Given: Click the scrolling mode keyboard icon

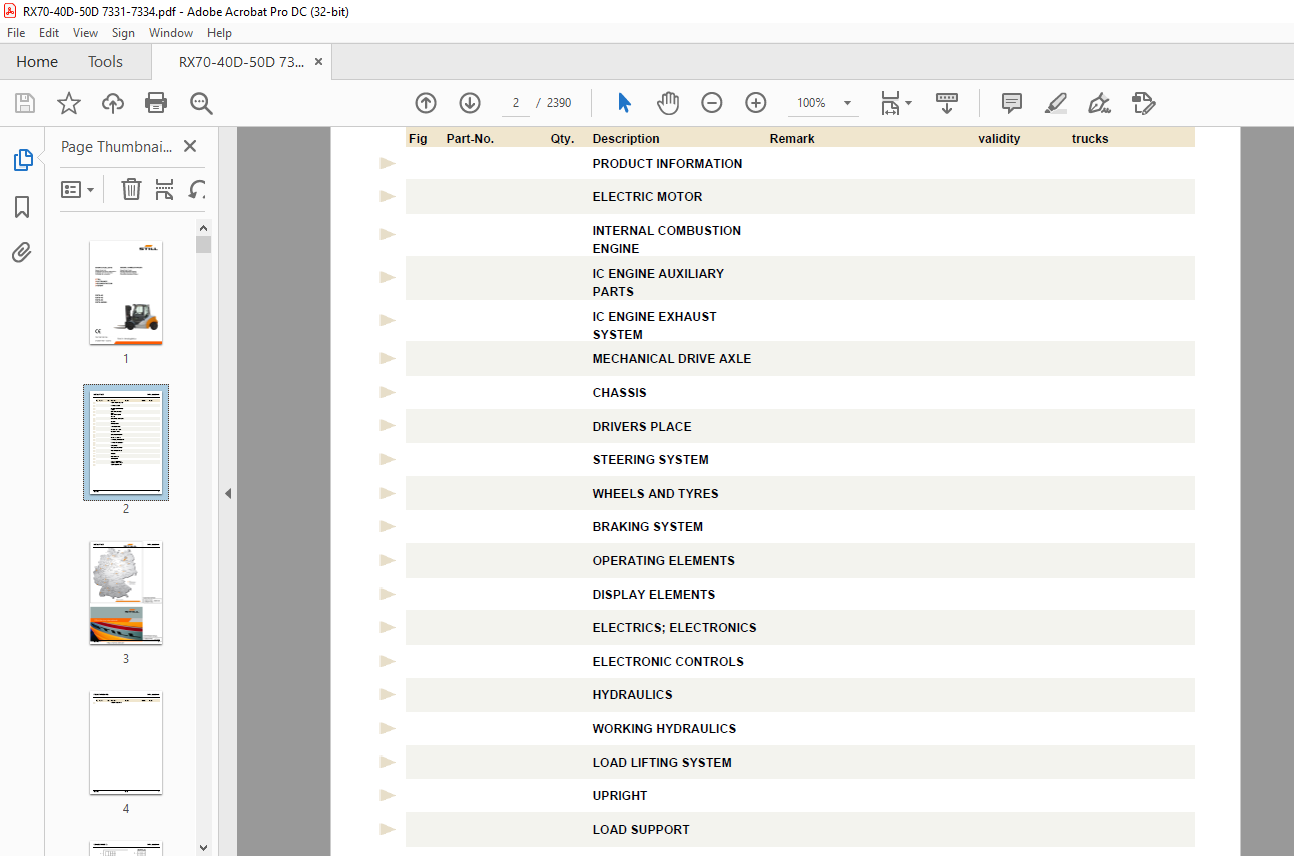Looking at the screenshot, I should (x=947, y=103).
